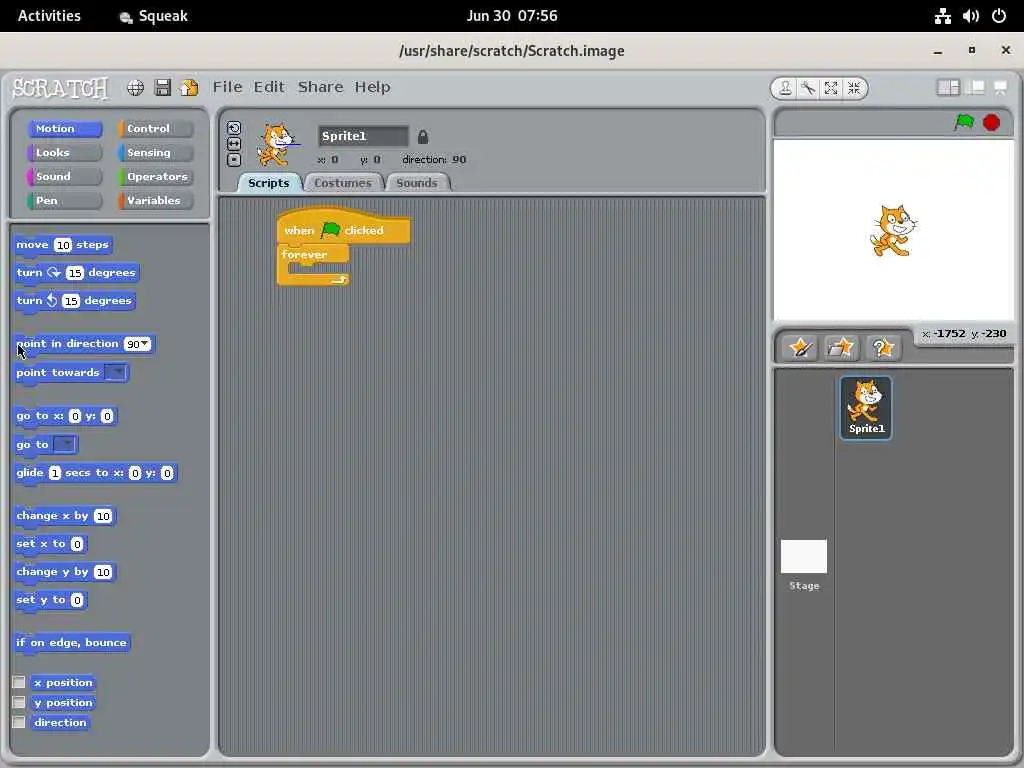
Task: Switch to the Costumes tab
Action: pos(343,183)
